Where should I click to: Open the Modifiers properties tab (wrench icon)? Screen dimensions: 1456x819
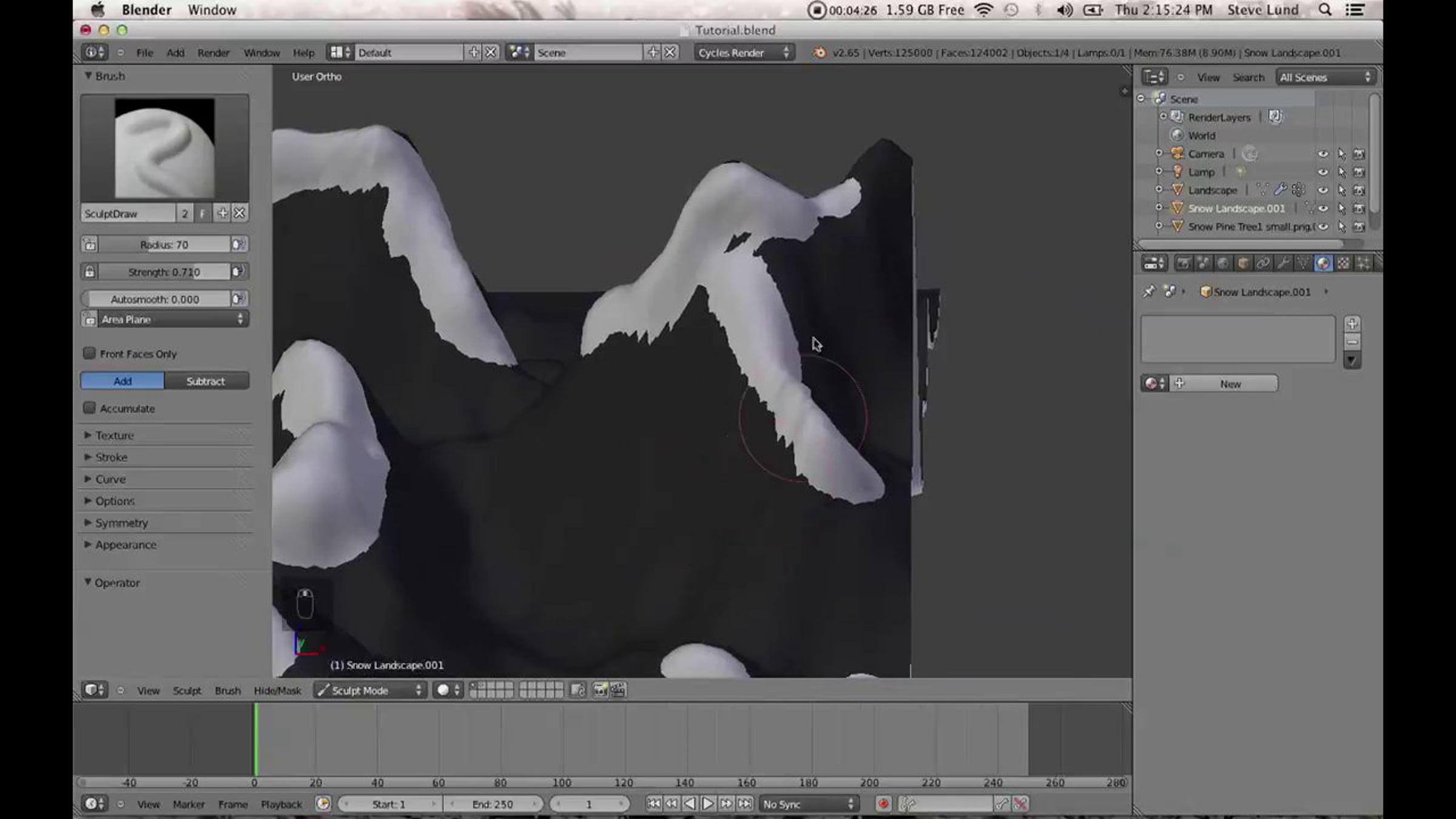[1282, 263]
